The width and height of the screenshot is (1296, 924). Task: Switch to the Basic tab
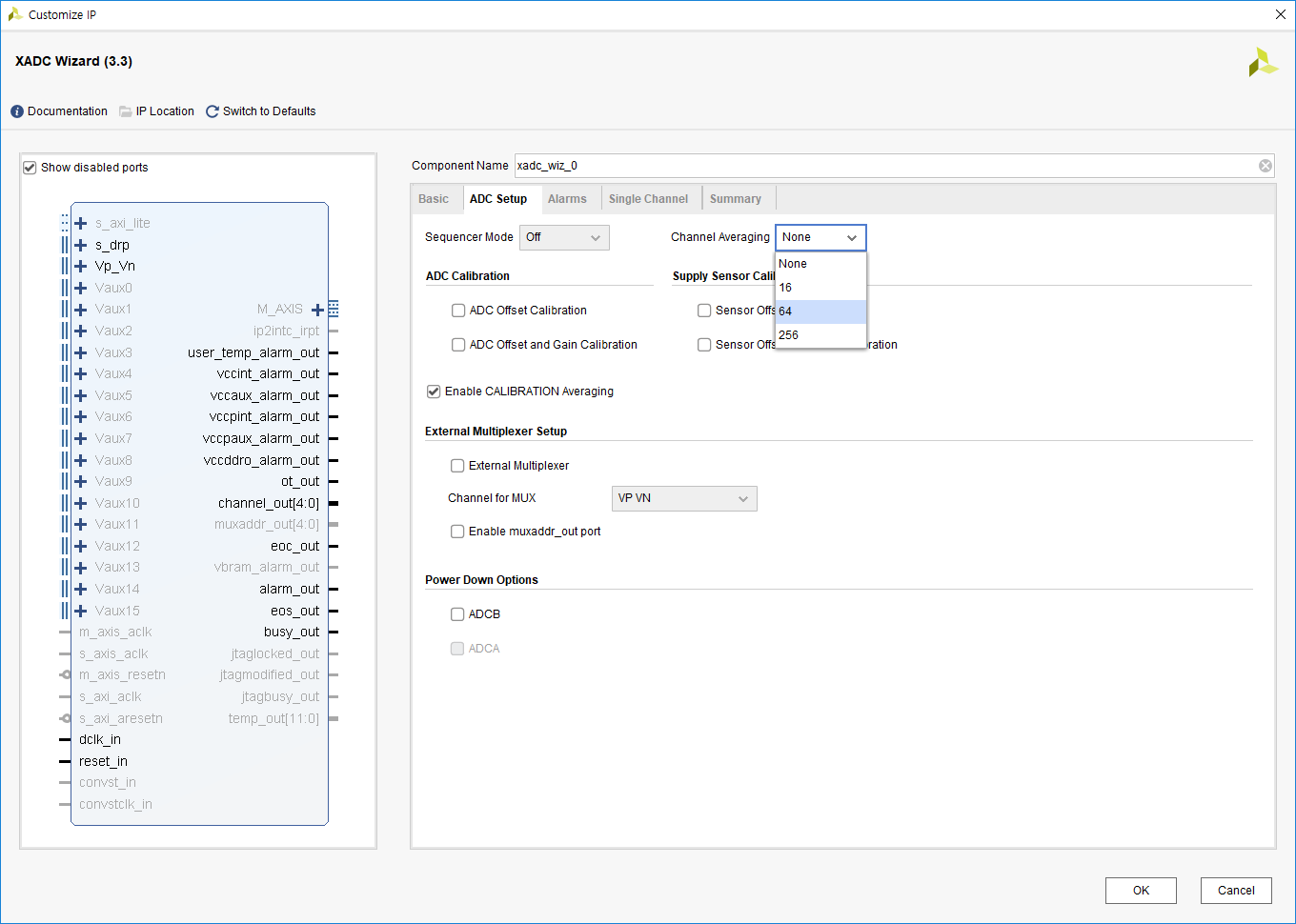(x=434, y=199)
